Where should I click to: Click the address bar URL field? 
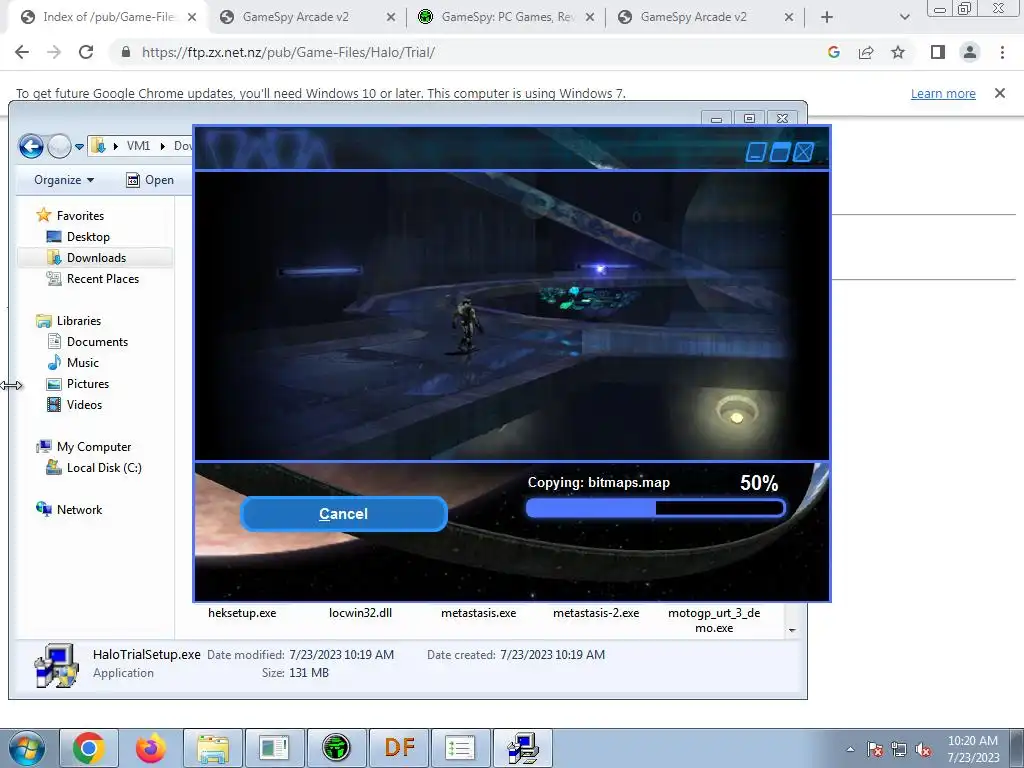(x=470, y=52)
